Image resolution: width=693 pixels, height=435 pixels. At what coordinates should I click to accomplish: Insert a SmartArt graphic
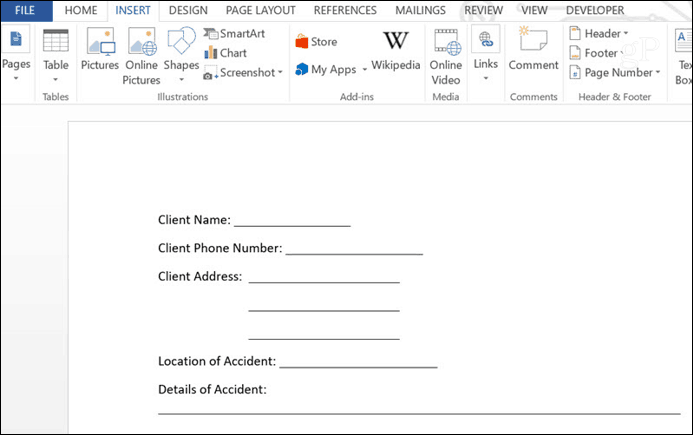[234, 34]
